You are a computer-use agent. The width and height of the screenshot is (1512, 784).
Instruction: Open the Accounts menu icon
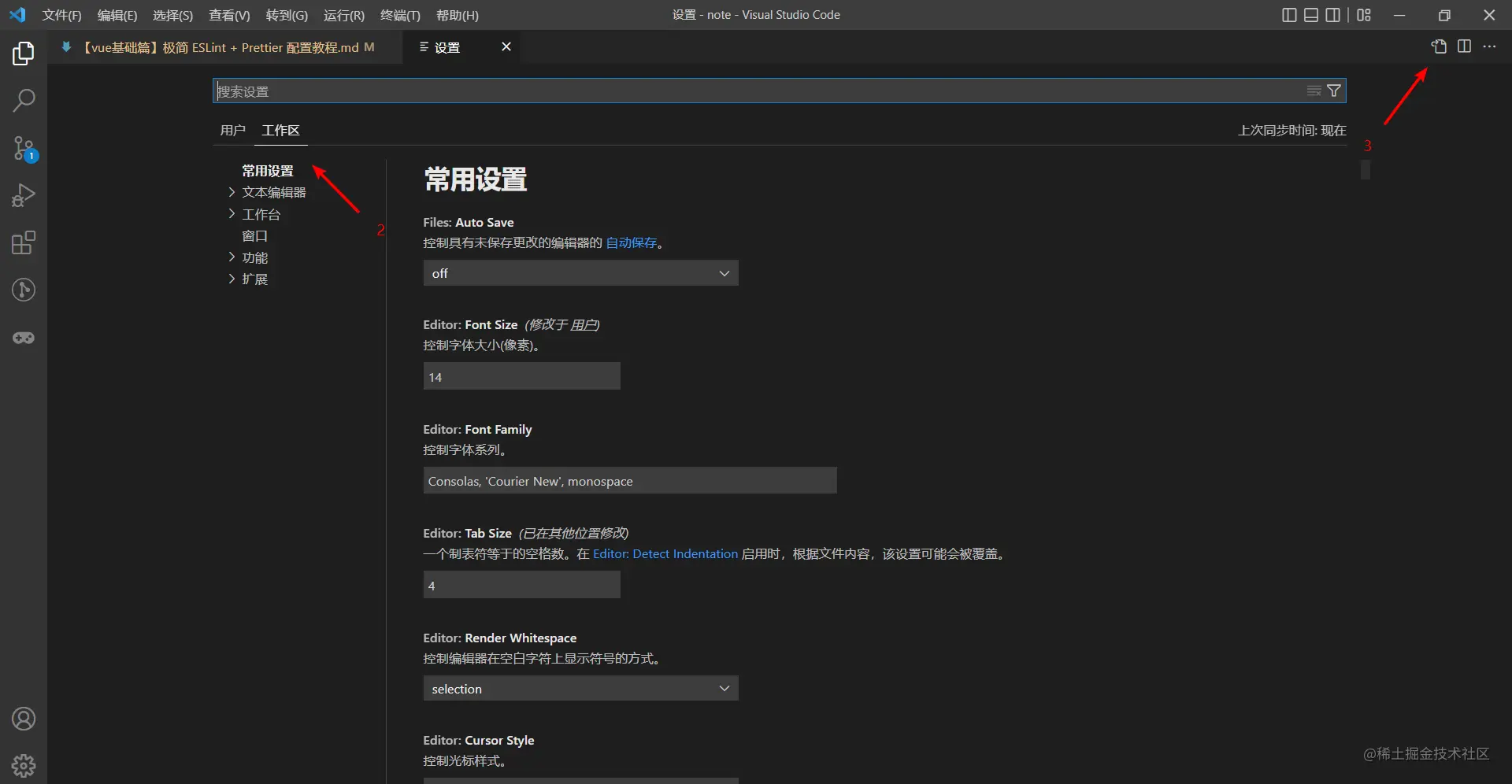click(x=24, y=719)
